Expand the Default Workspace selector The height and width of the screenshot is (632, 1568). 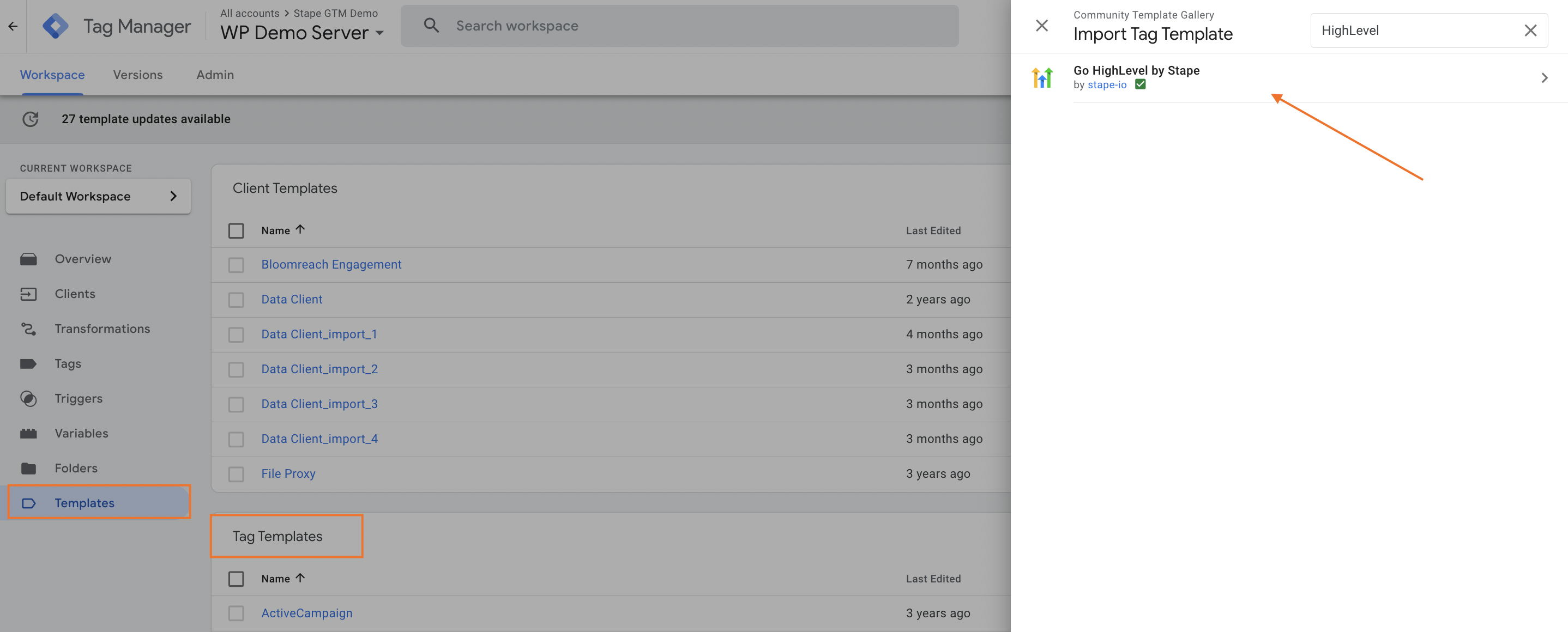point(98,196)
